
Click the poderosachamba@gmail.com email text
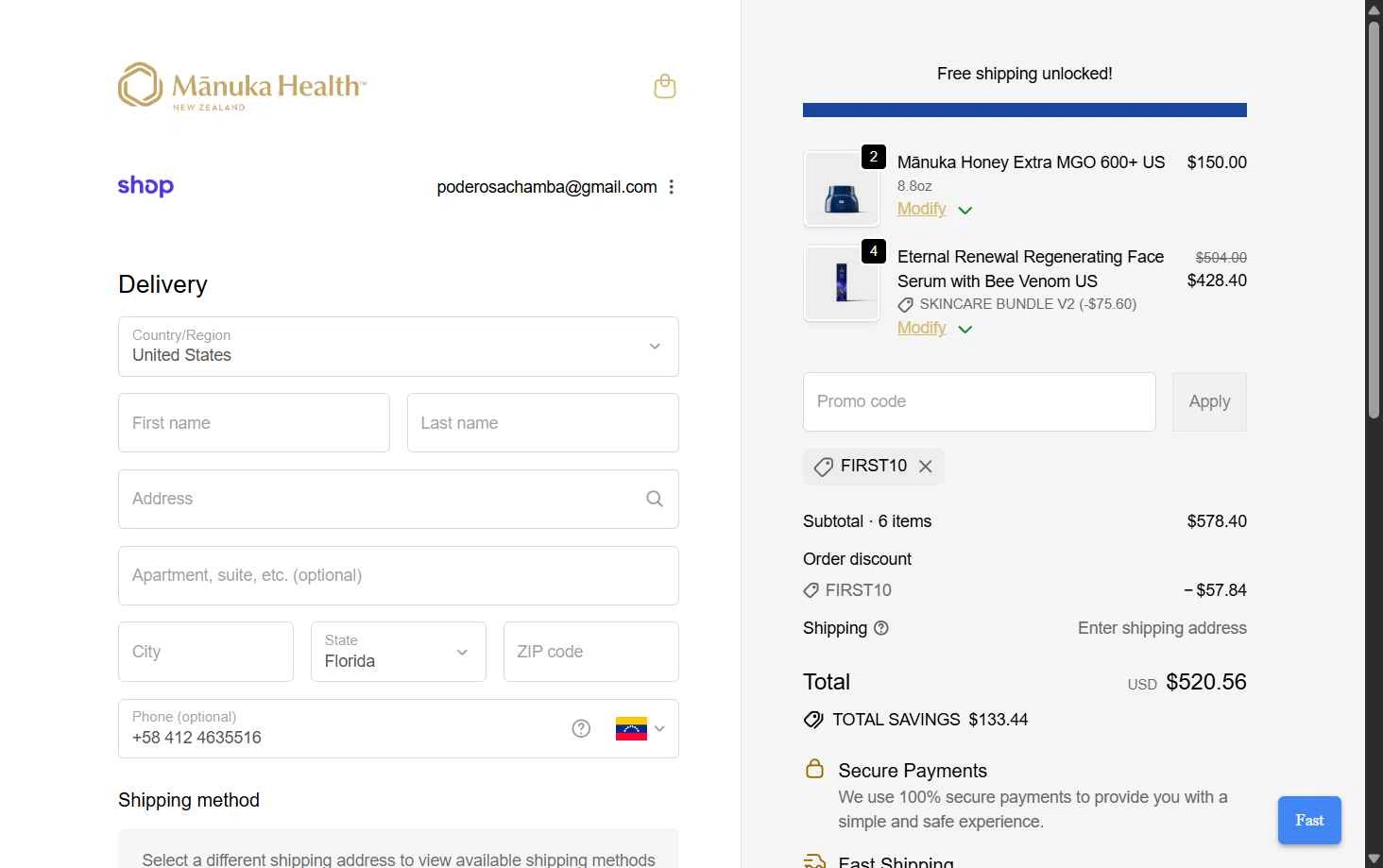[x=547, y=187]
